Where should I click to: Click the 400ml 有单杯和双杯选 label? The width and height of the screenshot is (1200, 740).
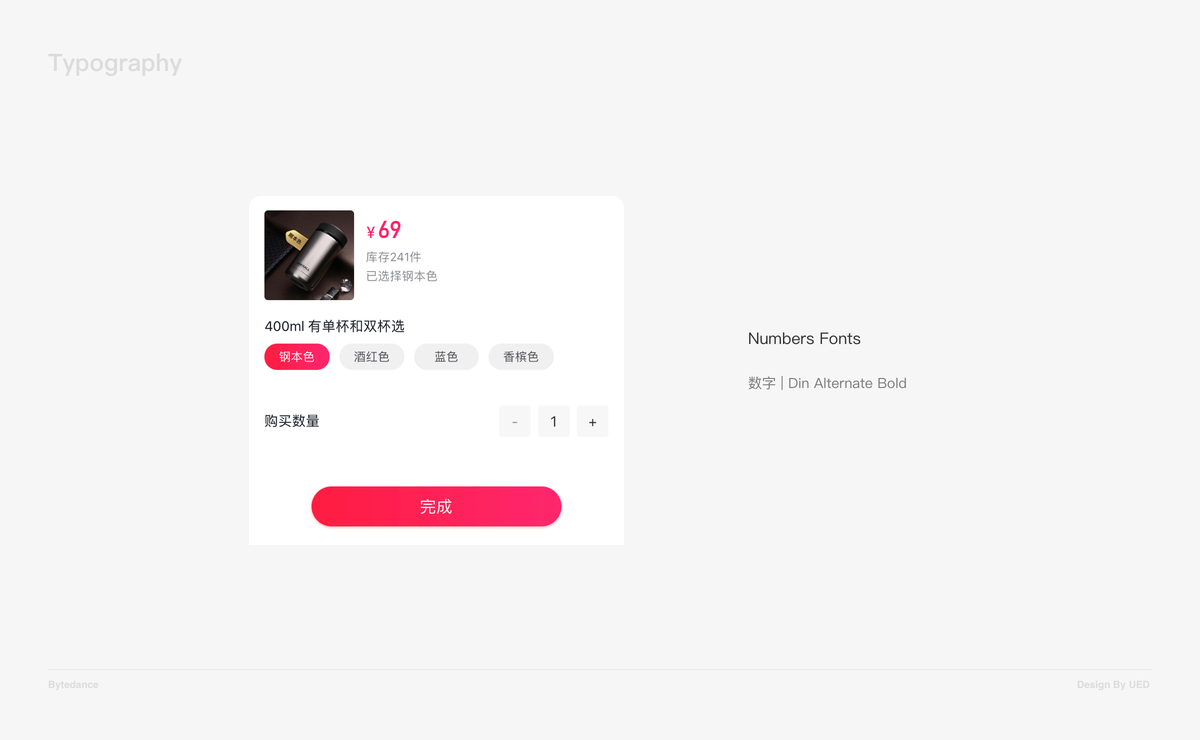point(334,326)
